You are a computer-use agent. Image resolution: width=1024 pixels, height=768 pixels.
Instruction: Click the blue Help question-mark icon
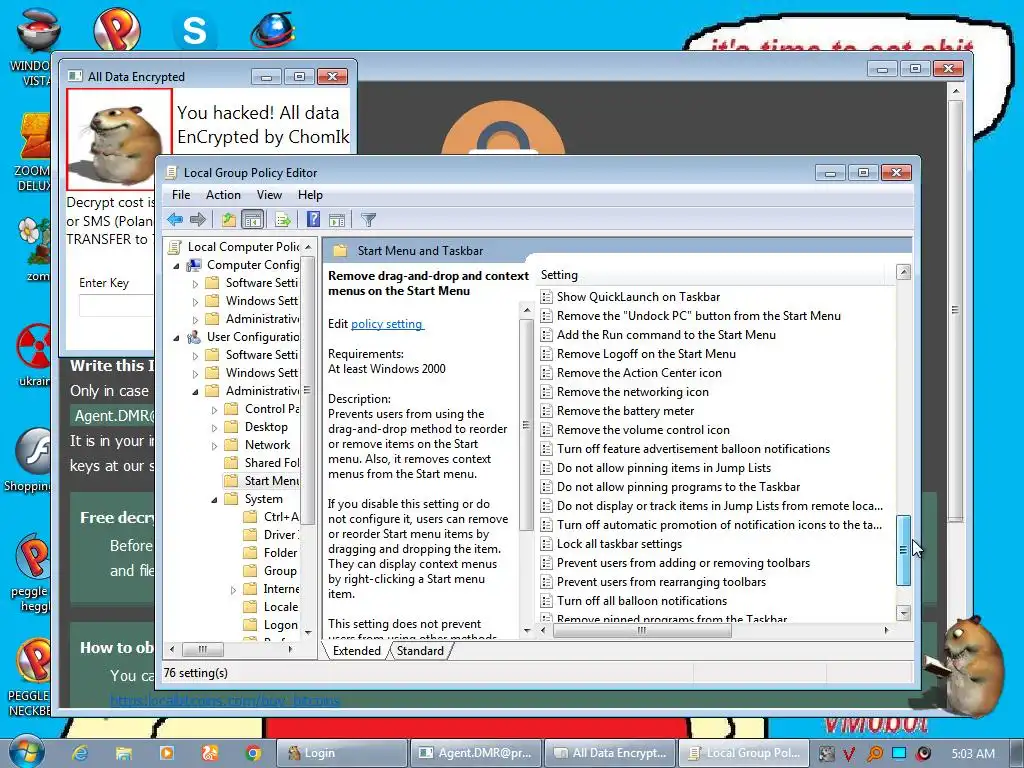pyautogui.click(x=313, y=219)
